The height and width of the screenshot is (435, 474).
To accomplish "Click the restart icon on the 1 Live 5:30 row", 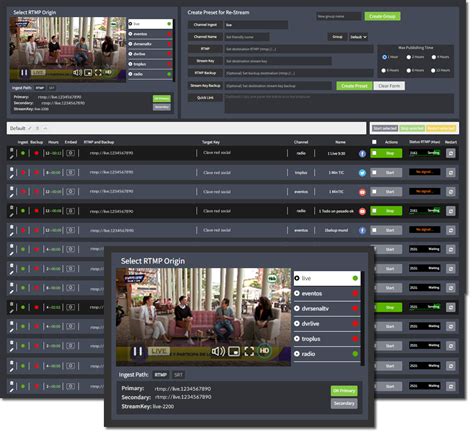I will 451,153.
